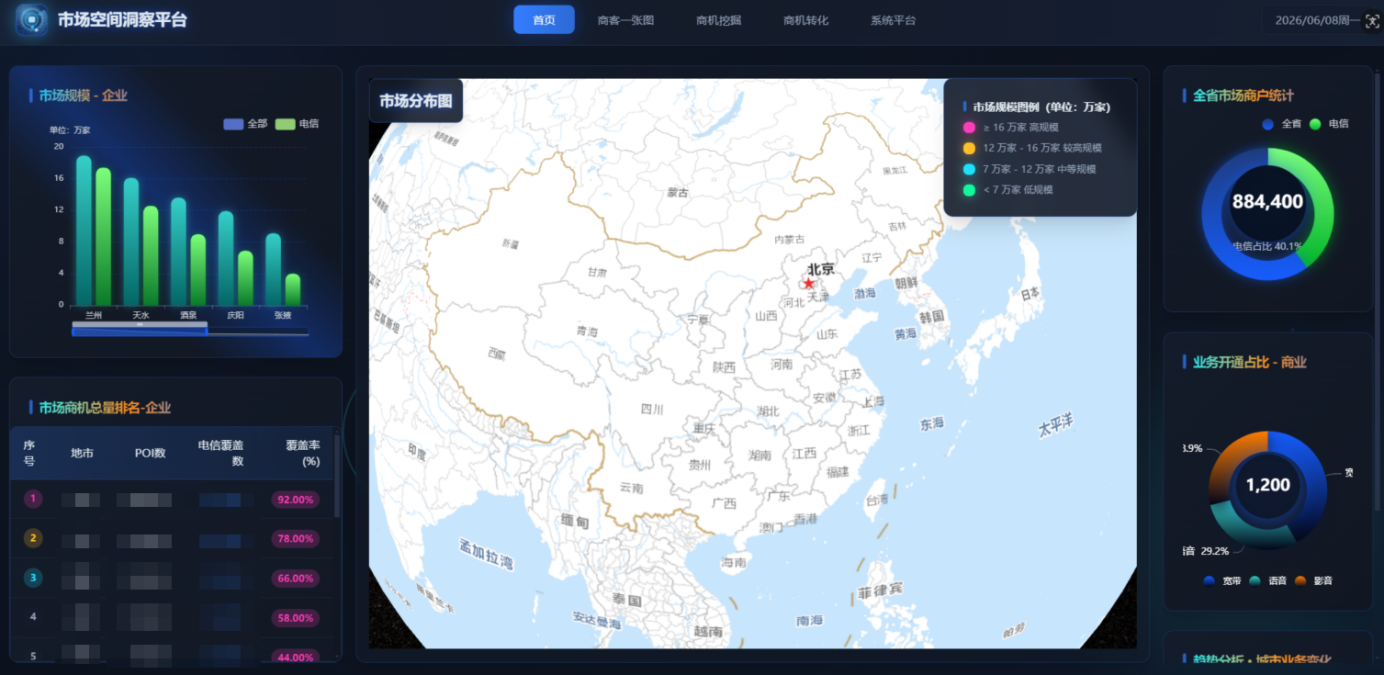
Task: Toggle the 语音 legend item
Action: (x=1268, y=581)
